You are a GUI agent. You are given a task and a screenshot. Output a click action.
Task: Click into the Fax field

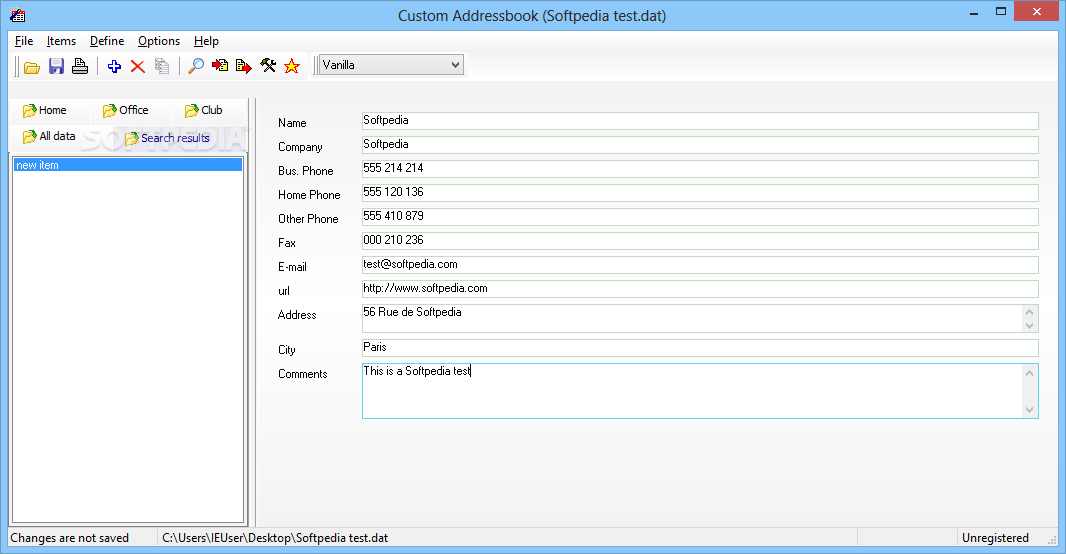(x=700, y=241)
